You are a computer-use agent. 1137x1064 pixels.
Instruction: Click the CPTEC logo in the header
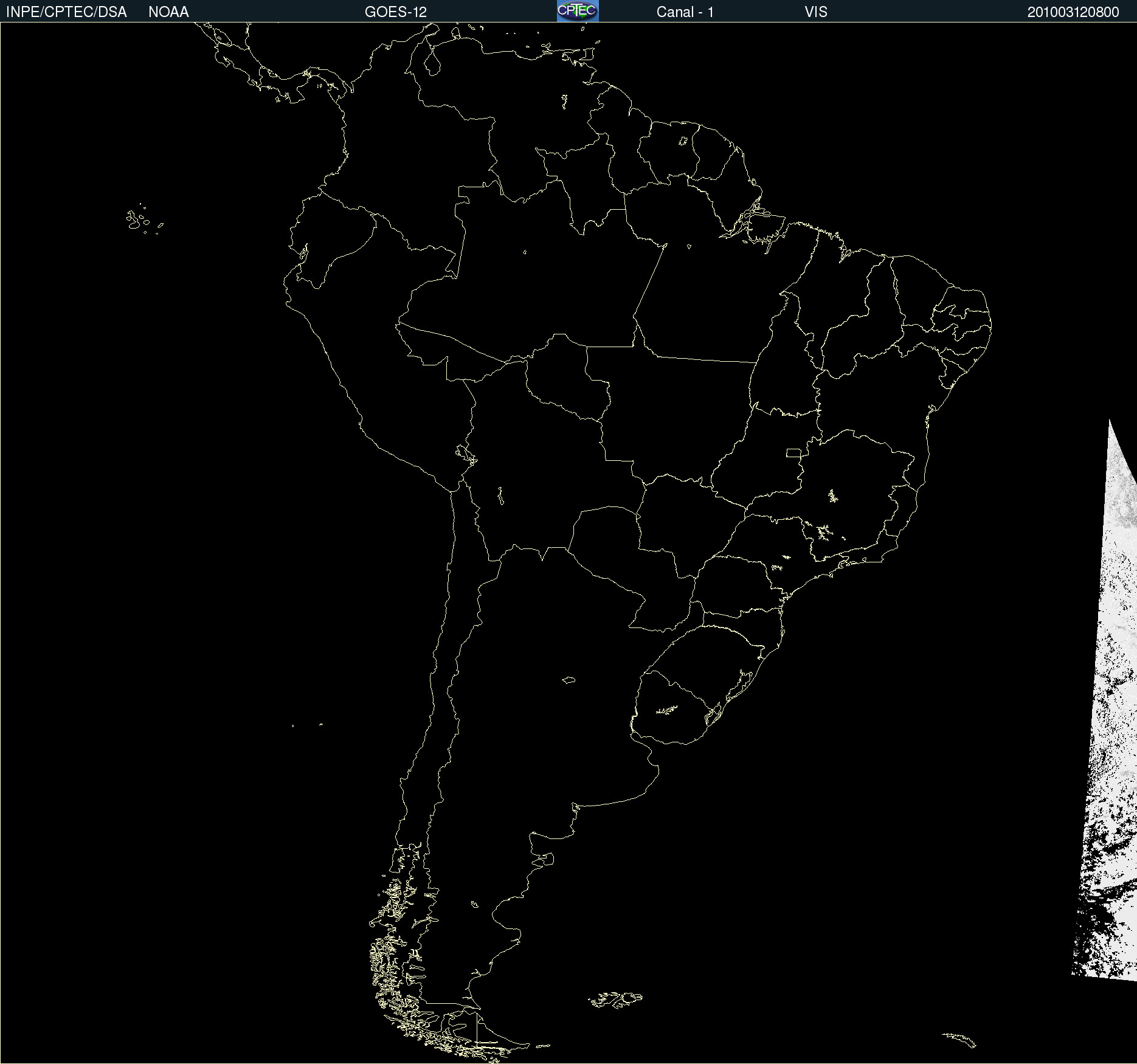[578, 11]
